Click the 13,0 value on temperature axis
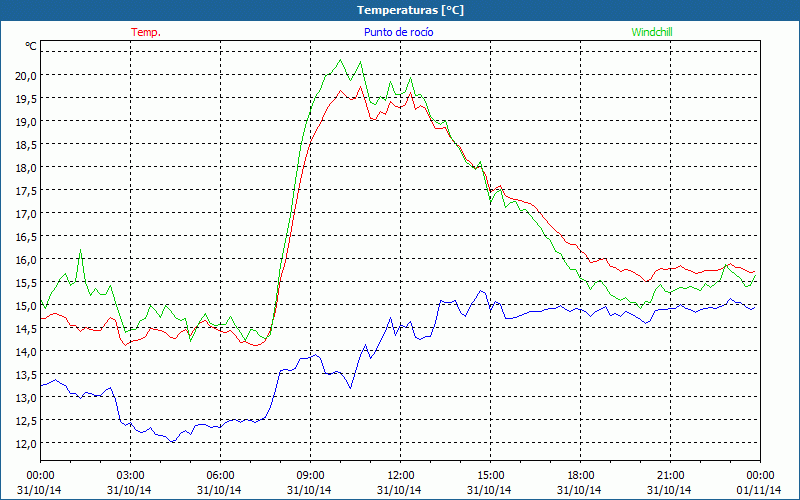 coord(27,397)
